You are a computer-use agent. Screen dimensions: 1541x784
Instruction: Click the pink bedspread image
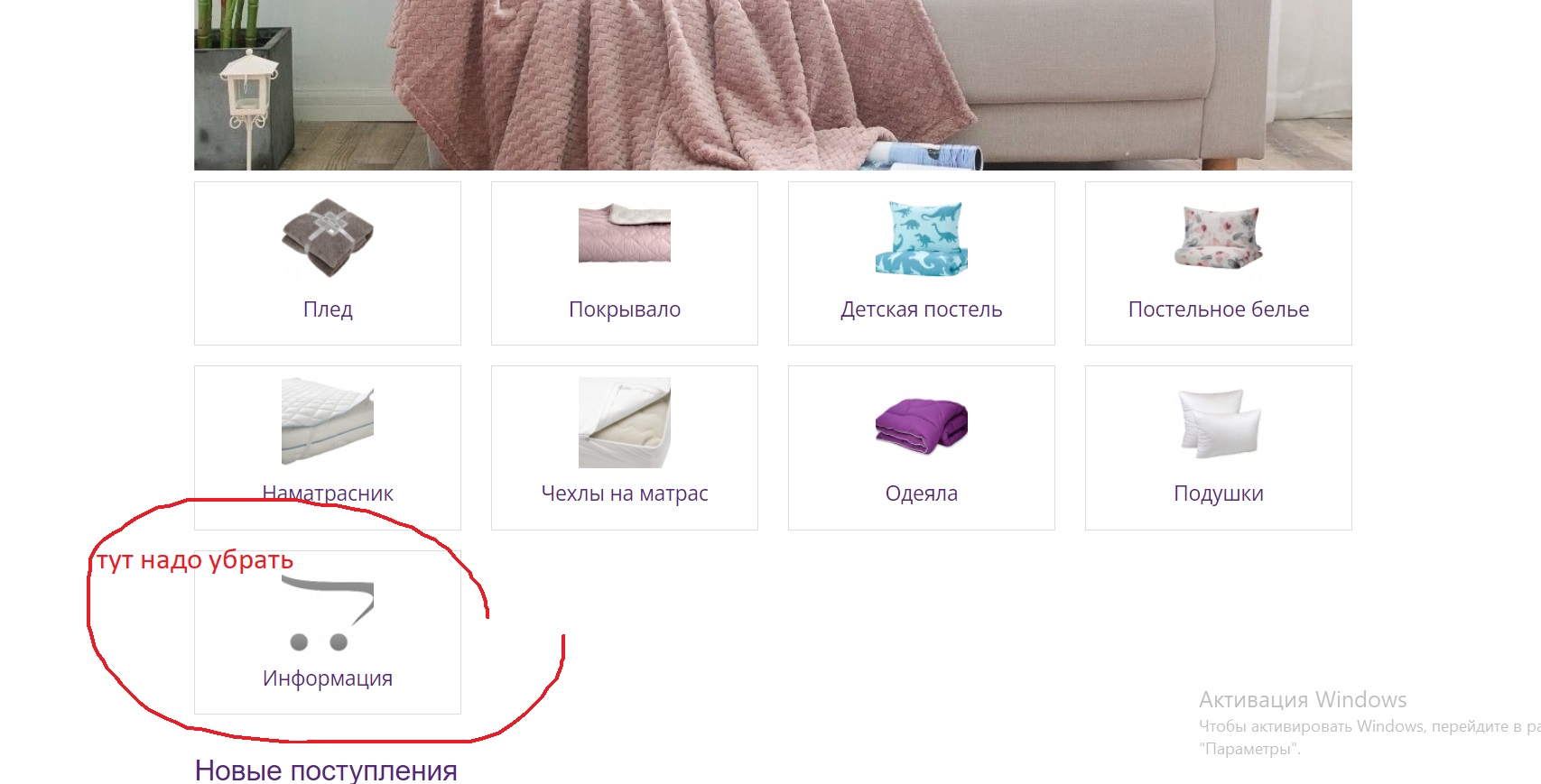tap(625, 234)
